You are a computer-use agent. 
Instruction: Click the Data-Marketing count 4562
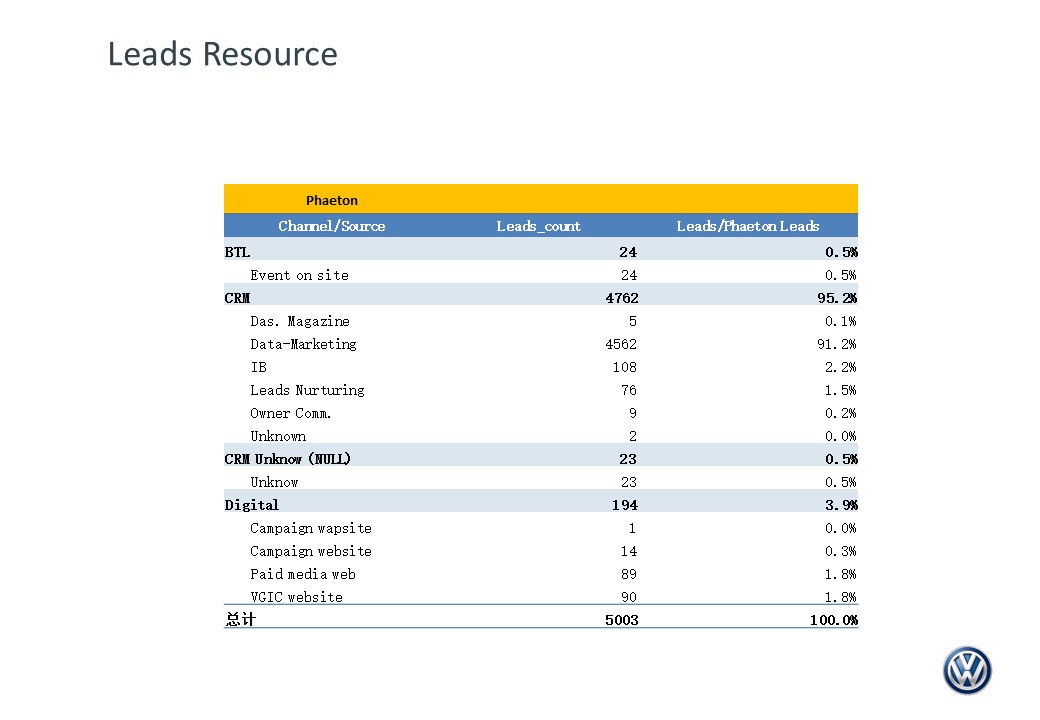point(621,344)
